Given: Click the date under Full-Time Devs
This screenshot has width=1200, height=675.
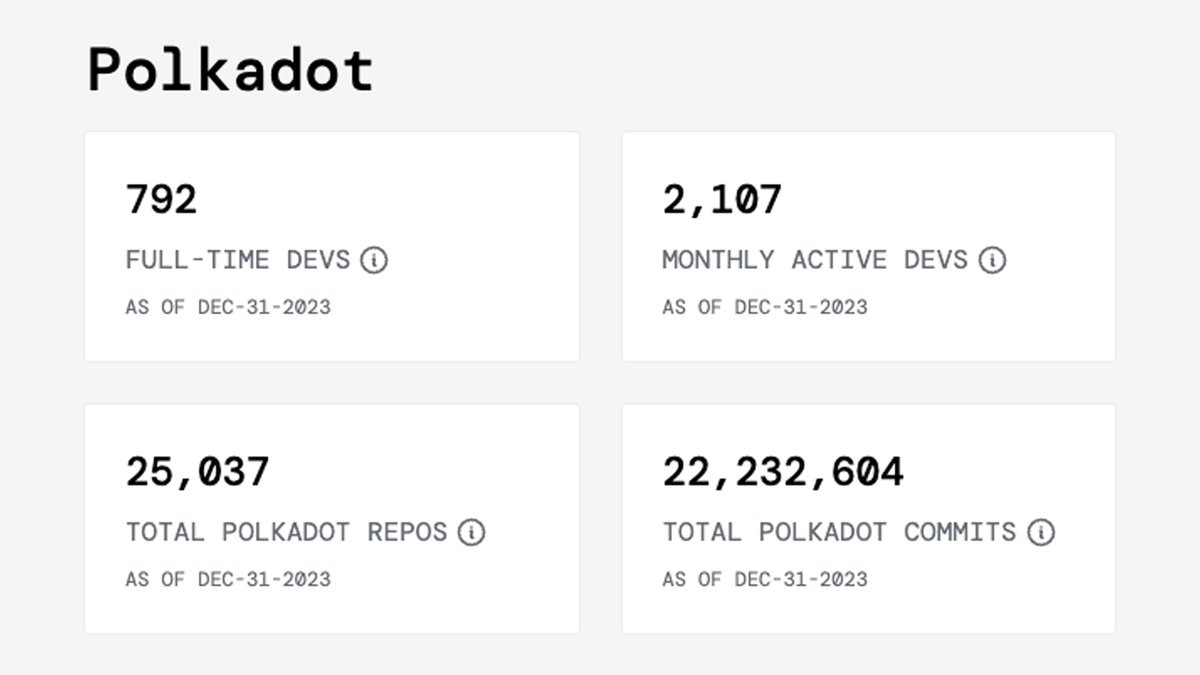Looking at the screenshot, I should pos(228,307).
